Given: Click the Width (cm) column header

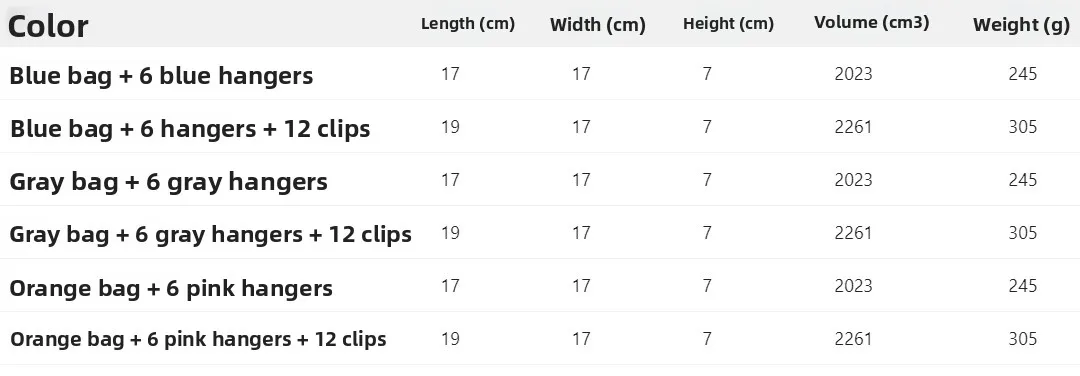Looking at the screenshot, I should pyautogui.click(x=597, y=25).
